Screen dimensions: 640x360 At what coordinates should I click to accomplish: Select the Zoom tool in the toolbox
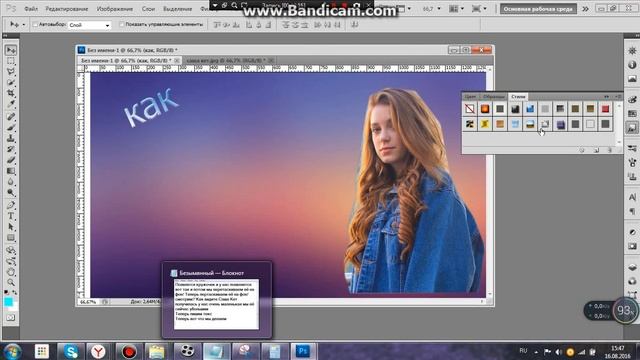point(11,282)
